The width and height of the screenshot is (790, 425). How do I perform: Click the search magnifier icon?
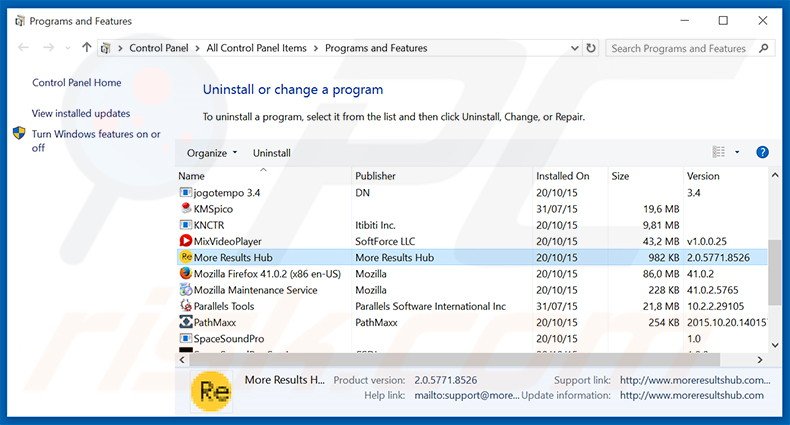click(764, 48)
